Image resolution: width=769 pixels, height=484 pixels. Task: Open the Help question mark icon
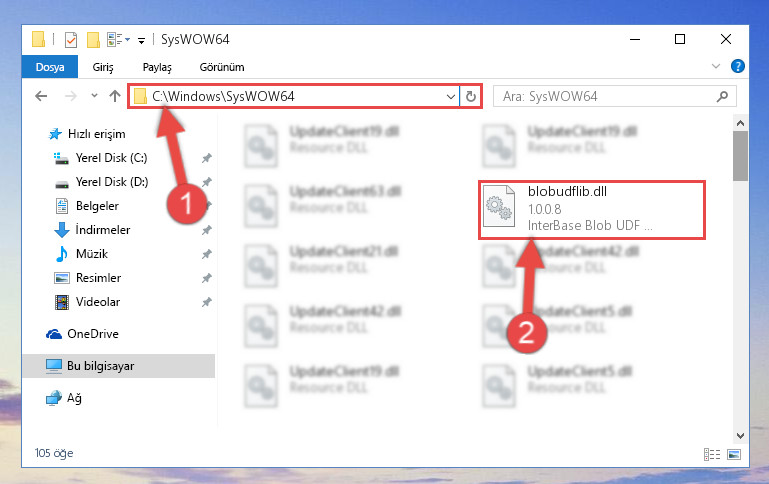(738, 66)
